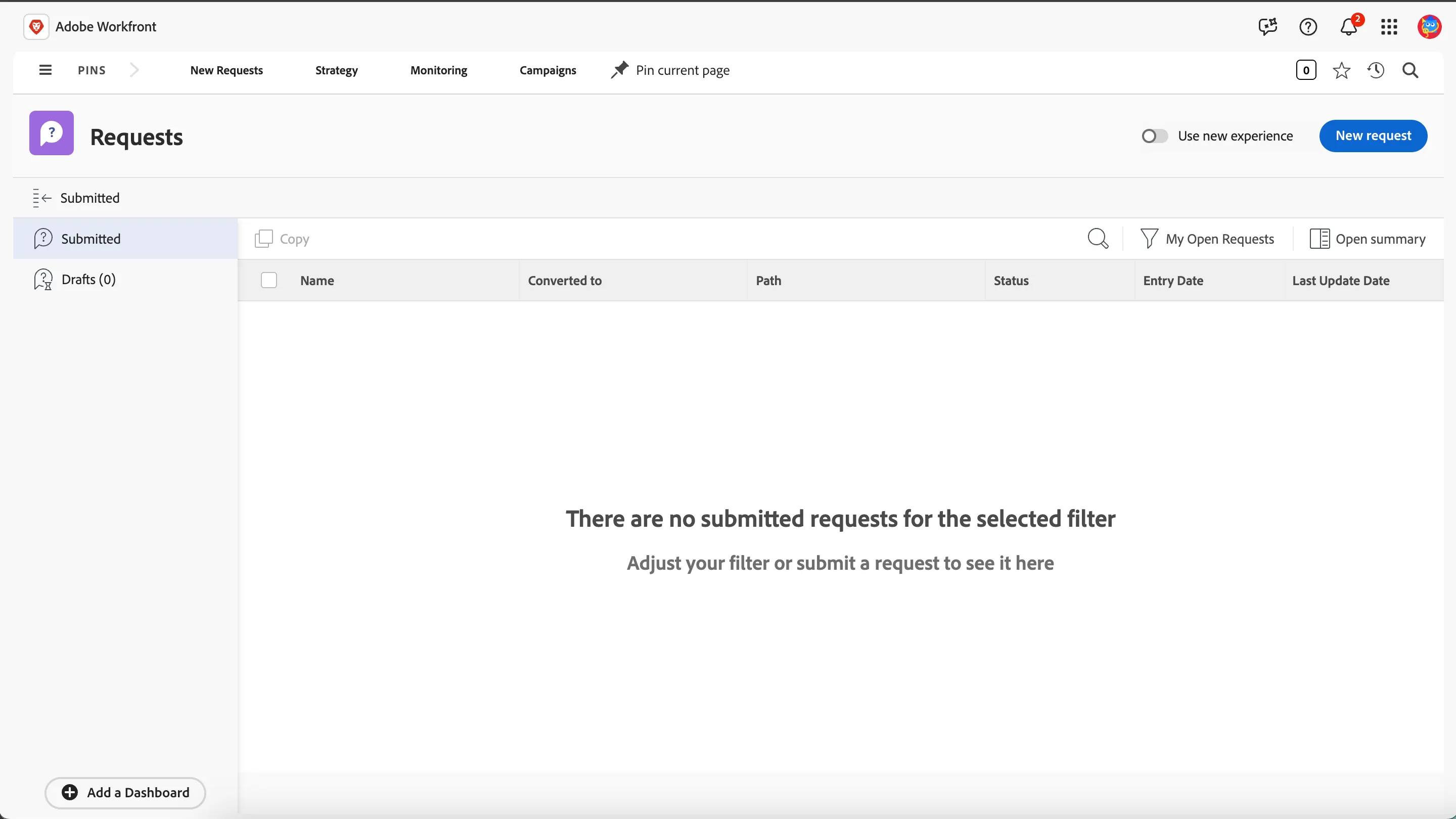1456x819 pixels.
Task: Collapse the left panel using arrow icon
Action: [42, 198]
